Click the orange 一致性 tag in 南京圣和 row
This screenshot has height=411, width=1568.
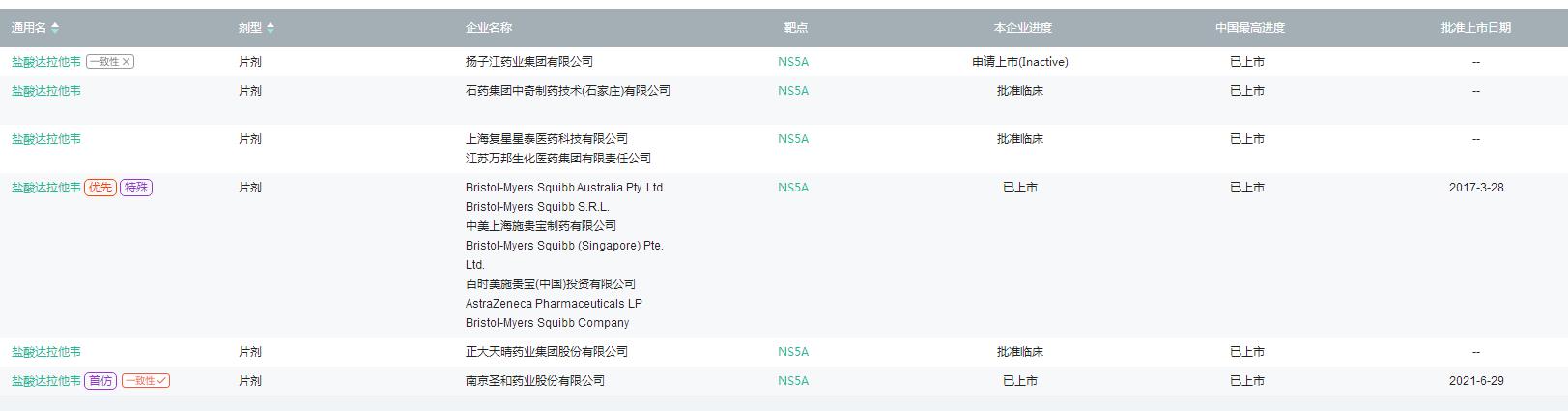click(x=146, y=381)
